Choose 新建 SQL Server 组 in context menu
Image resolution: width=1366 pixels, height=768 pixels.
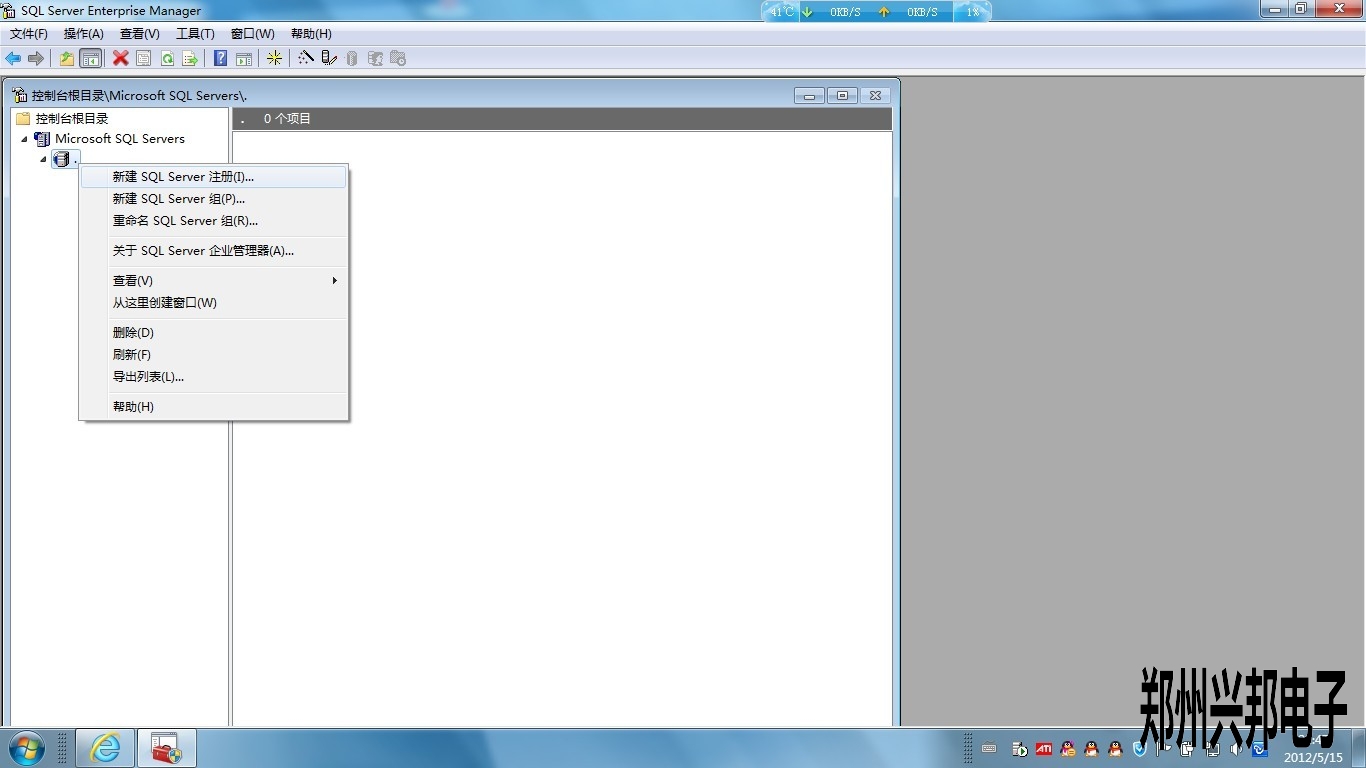[x=178, y=199]
